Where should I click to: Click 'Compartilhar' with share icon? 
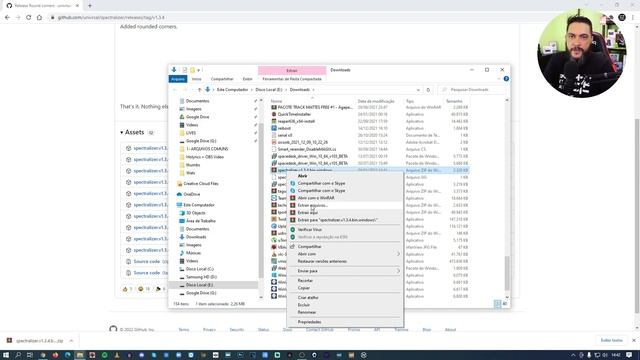309,247
